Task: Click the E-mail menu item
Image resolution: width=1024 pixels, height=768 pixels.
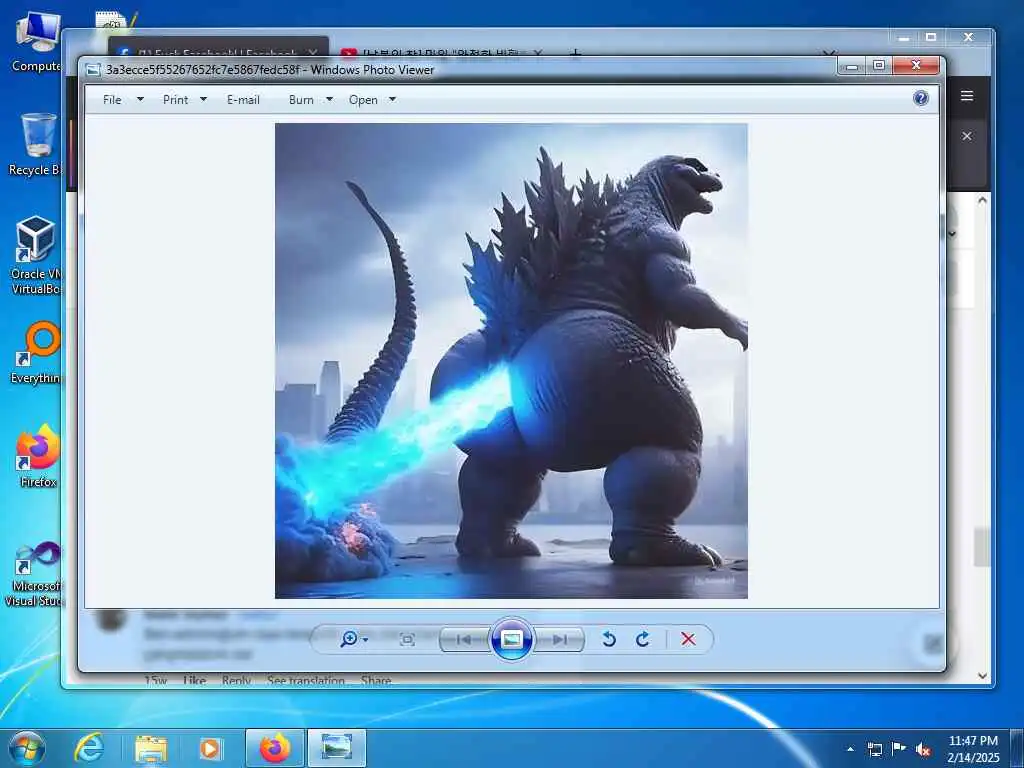Action: [243, 99]
